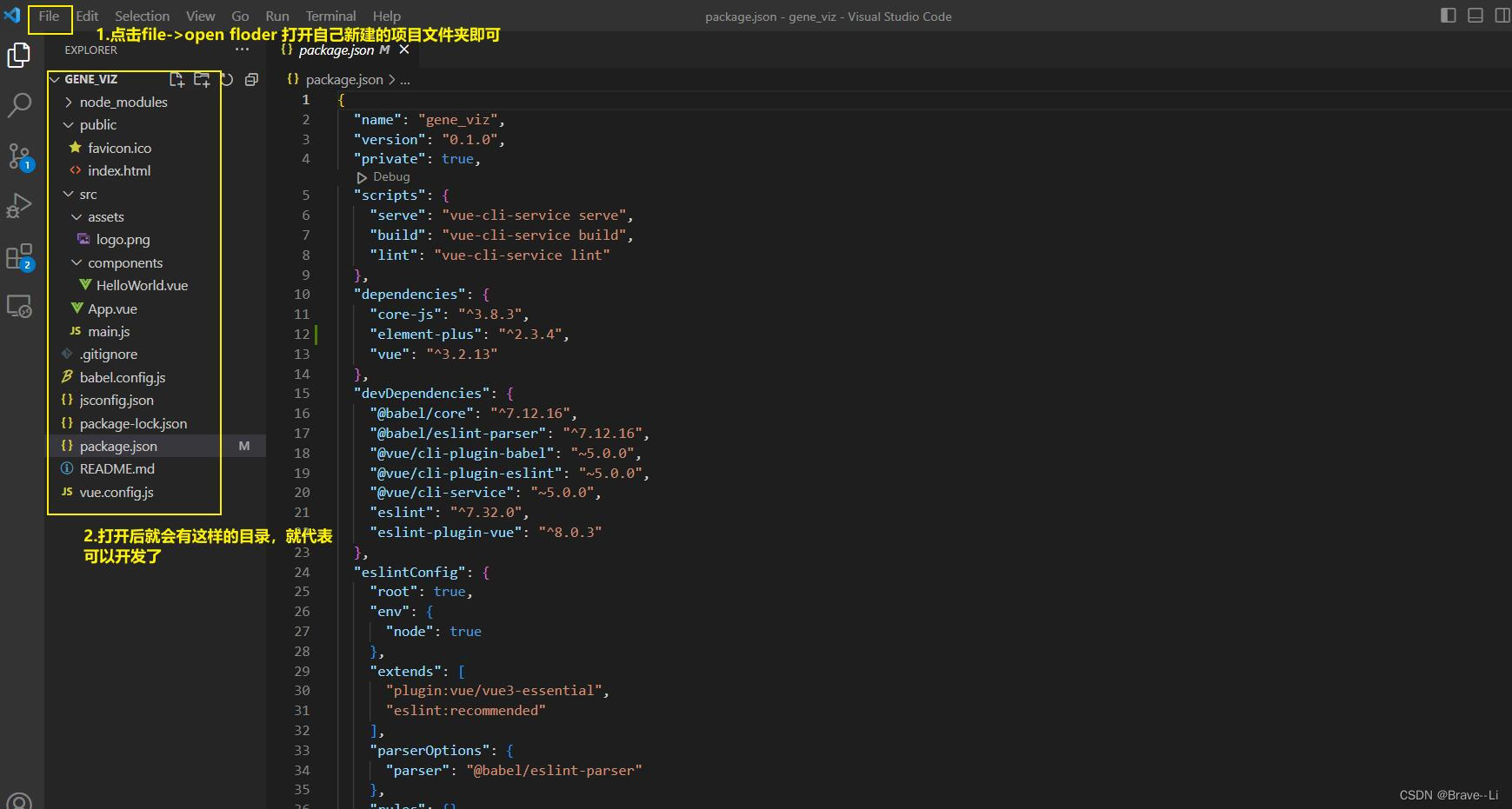Open vue.config.js file

coord(117,493)
